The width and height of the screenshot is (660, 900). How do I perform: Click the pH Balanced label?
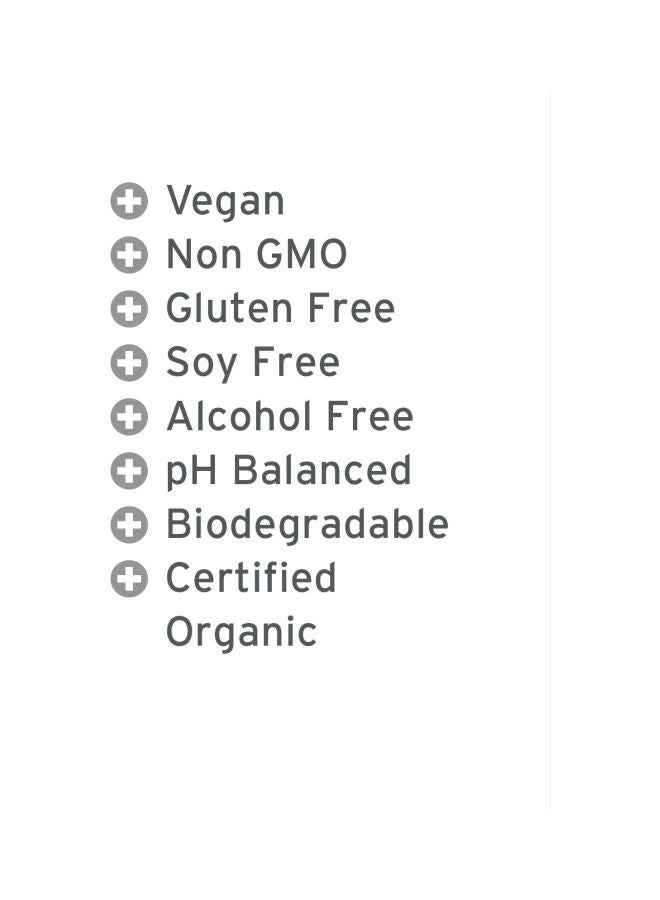point(288,471)
